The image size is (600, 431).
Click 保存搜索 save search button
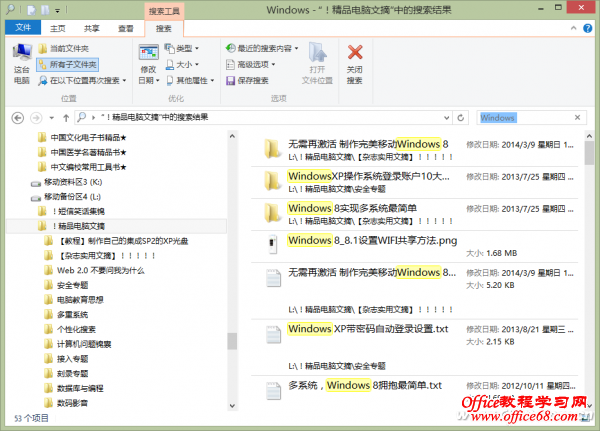tap(248, 80)
